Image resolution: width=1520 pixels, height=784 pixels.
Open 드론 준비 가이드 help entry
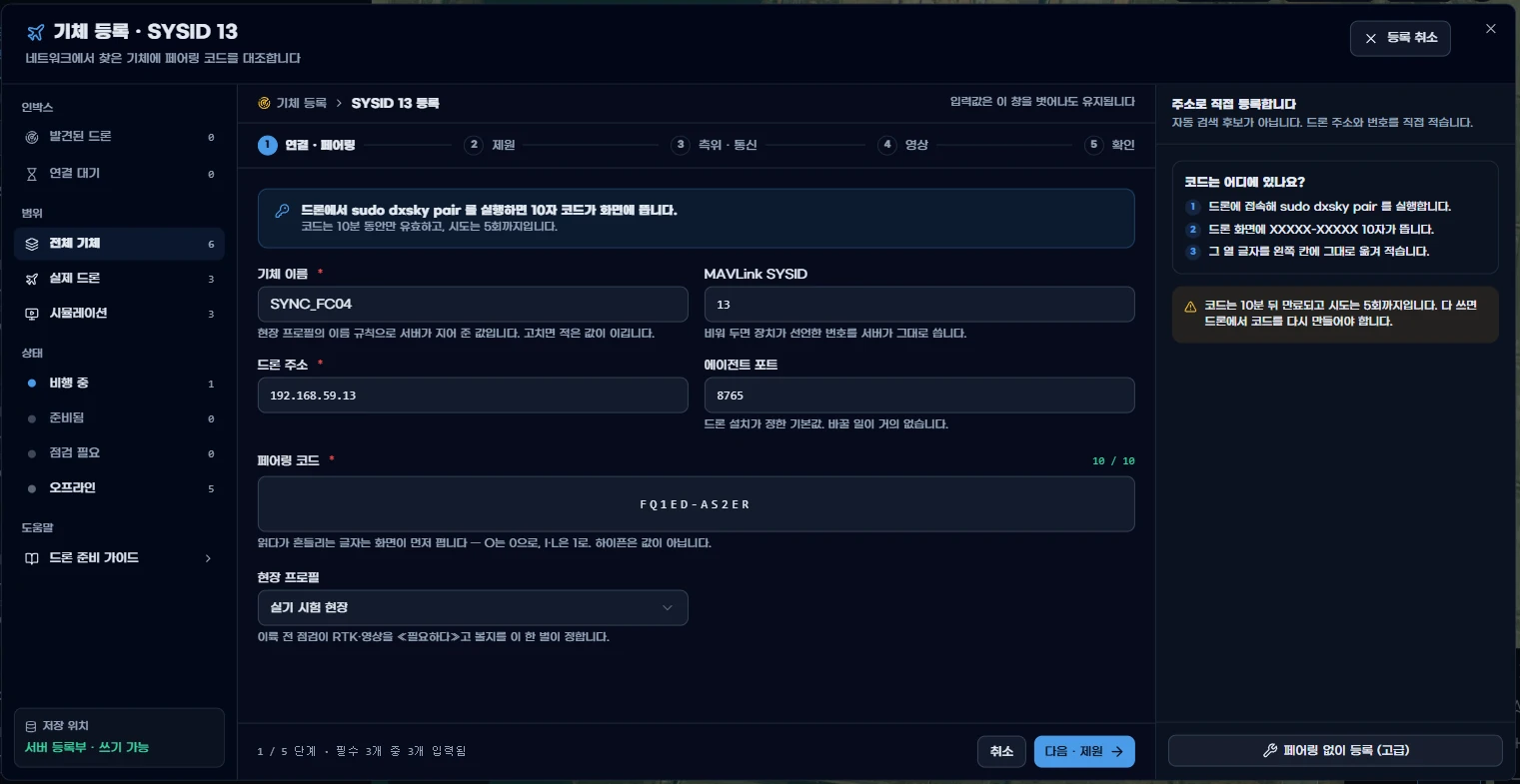point(120,558)
